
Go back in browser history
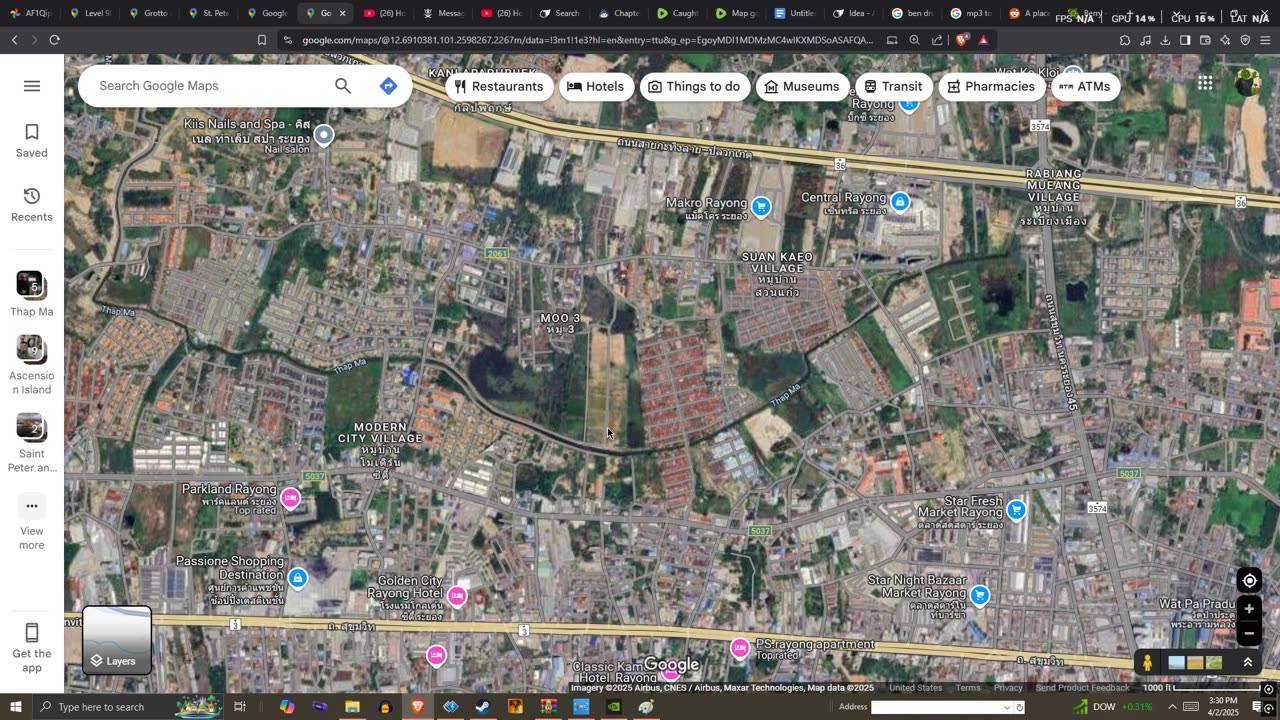click(14, 40)
